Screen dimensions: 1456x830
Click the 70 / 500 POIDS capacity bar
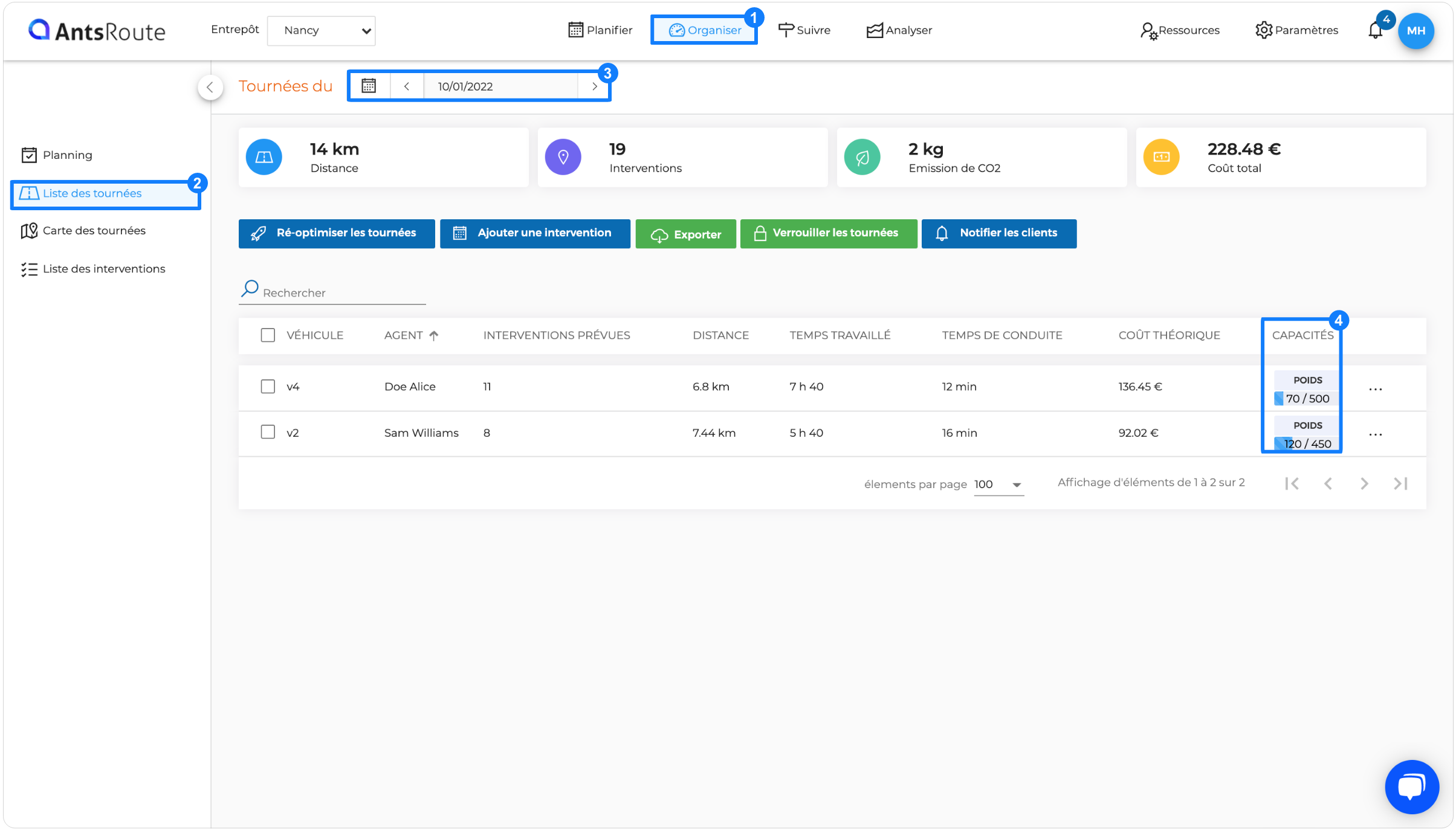coord(1306,399)
